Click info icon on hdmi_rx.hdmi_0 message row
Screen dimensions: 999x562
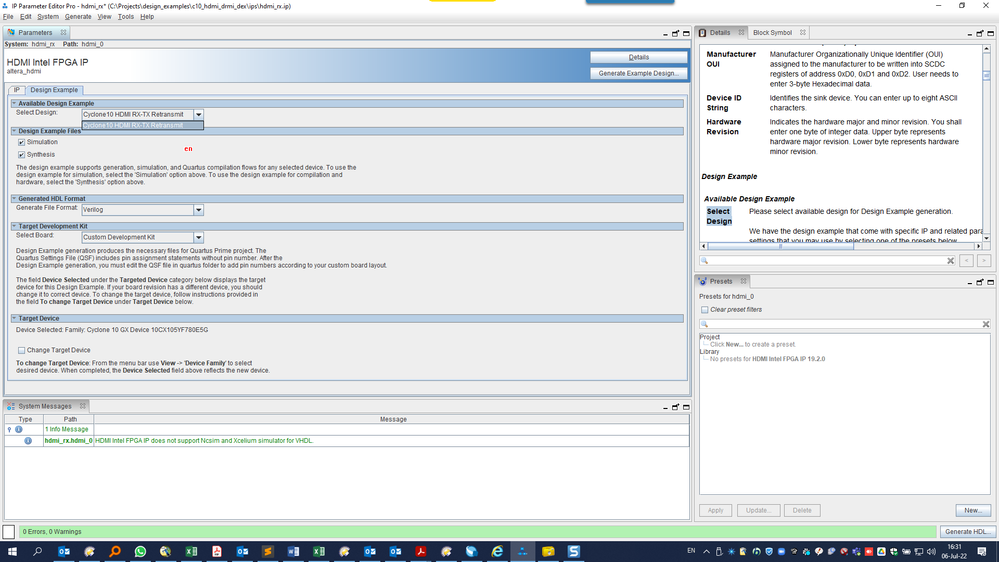click(x=28, y=441)
